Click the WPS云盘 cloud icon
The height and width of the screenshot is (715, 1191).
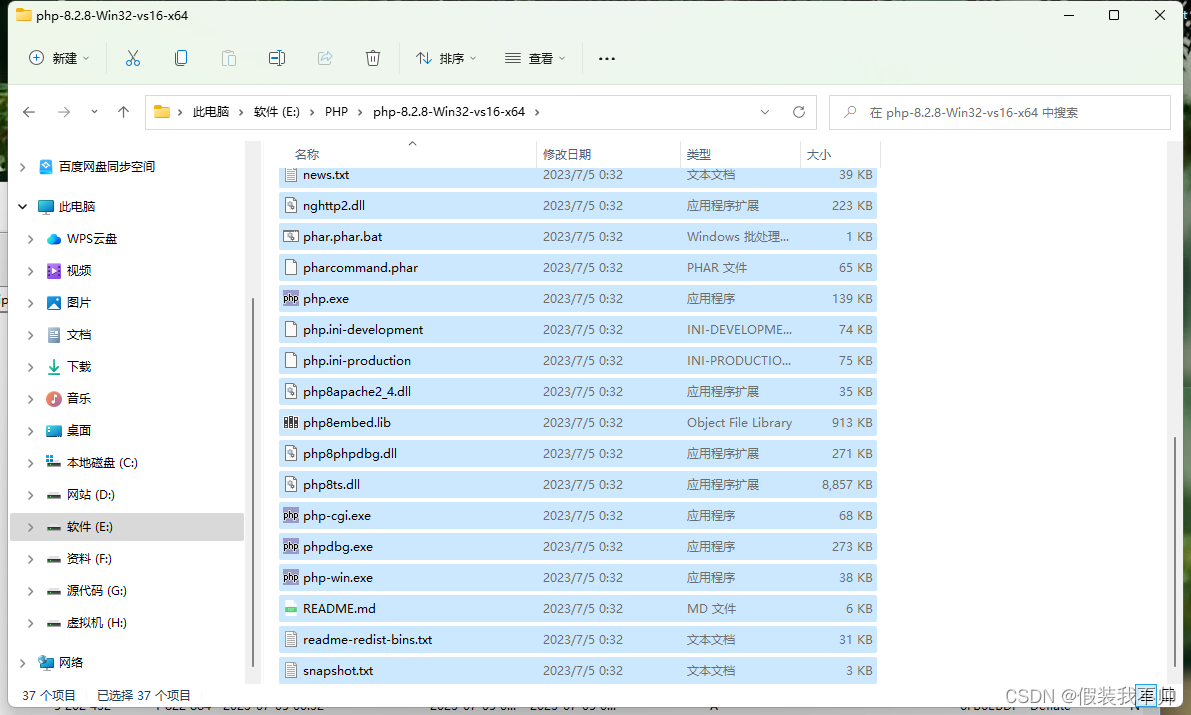(54, 239)
